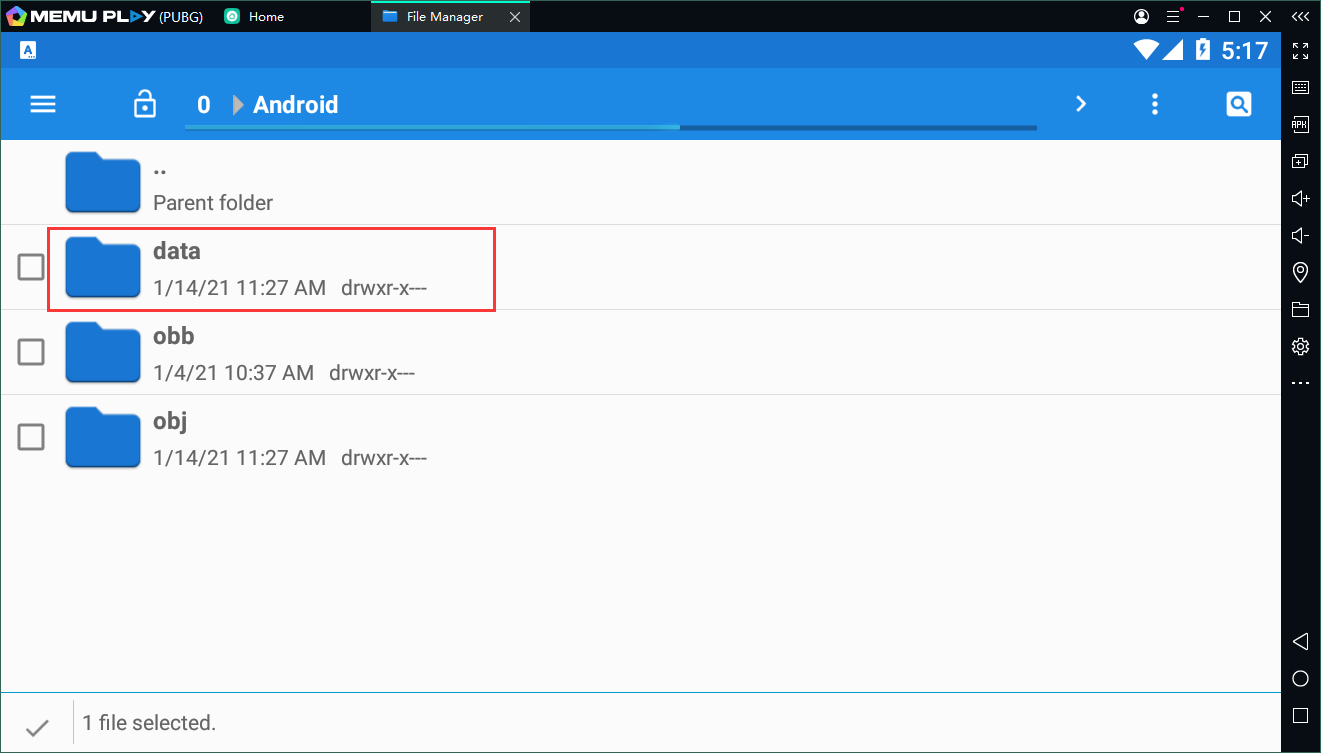The image size is (1321, 753).
Task: Tick the checkbox for data folder
Action: (x=31, y=267)
